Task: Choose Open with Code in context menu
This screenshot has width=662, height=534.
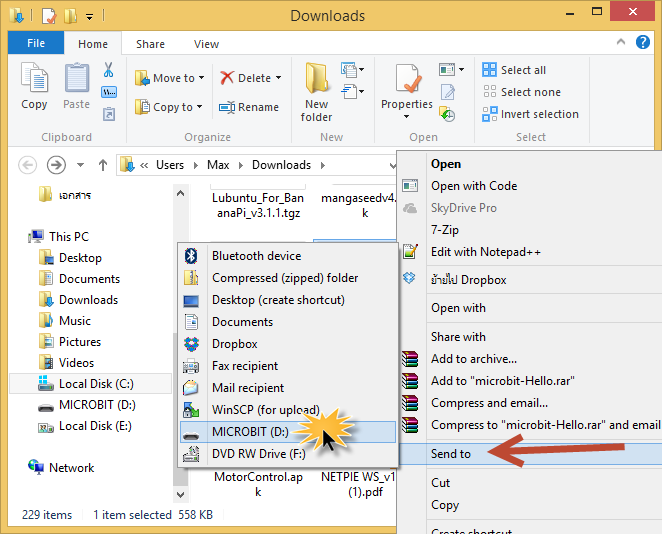Action: click(530, 186)
